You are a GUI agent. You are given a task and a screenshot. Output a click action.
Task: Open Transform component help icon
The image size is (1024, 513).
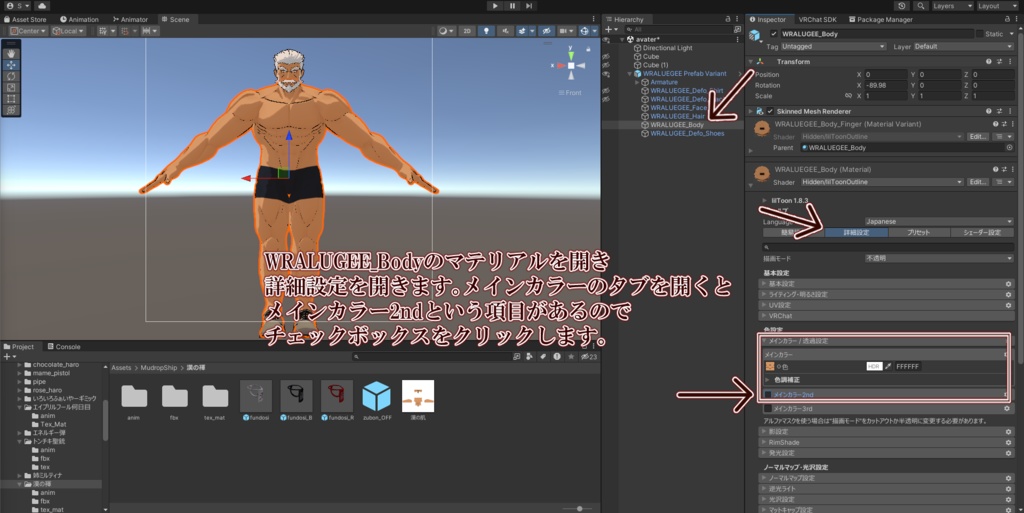pyautogui.click(x=989, y=61)
